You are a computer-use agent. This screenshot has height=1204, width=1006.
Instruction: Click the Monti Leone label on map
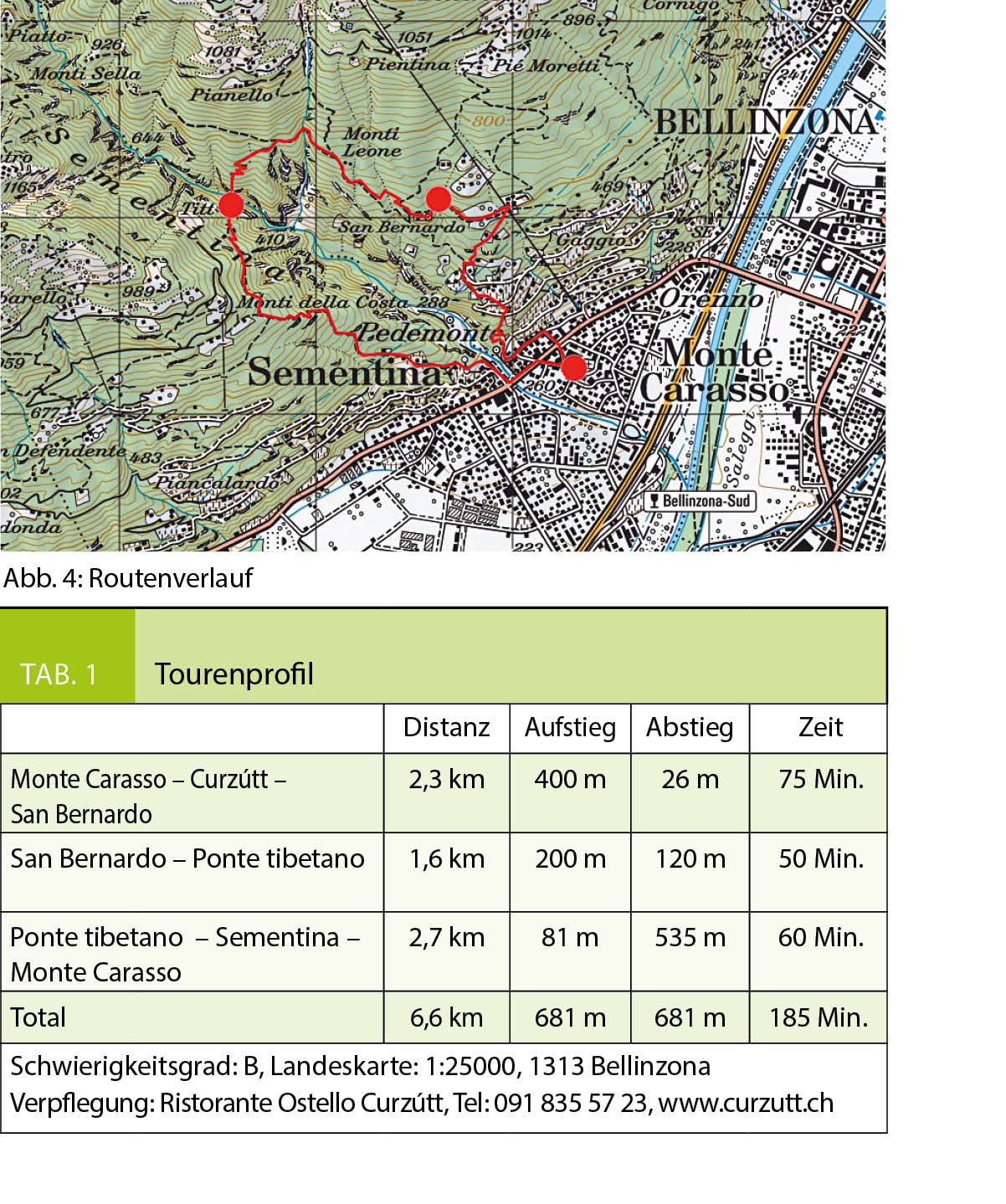tap(372, 142)
